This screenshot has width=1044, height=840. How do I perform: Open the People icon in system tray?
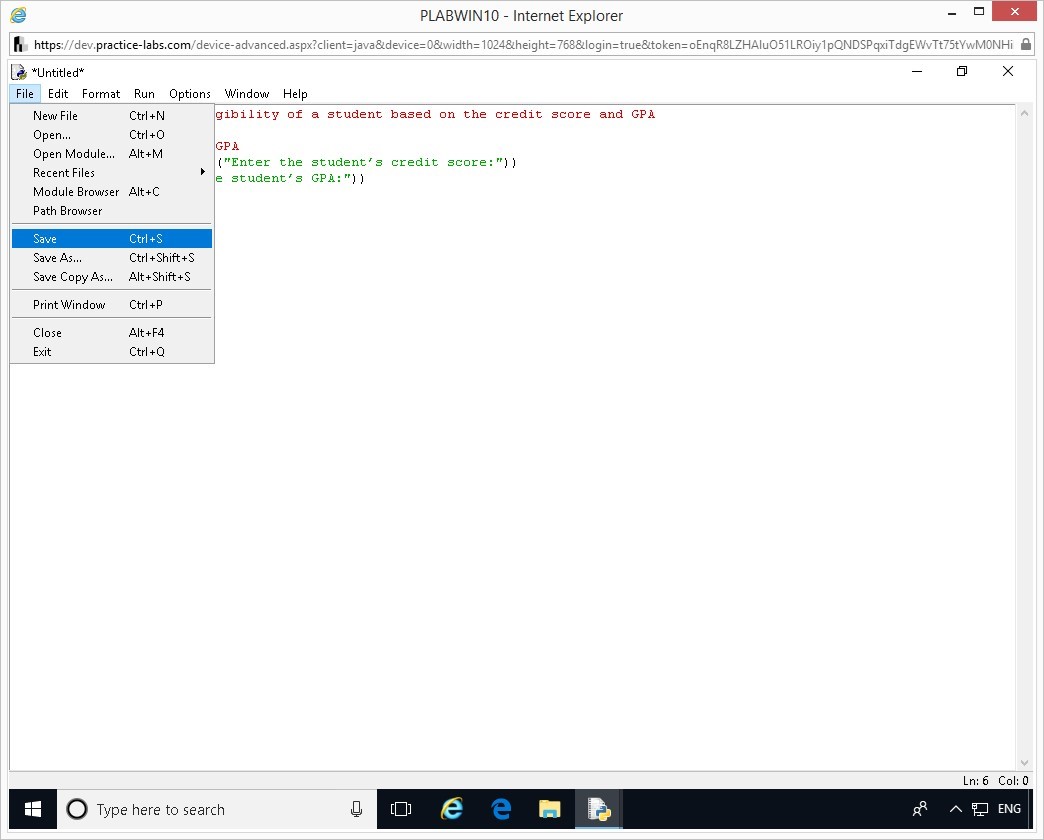click(920, 809)
